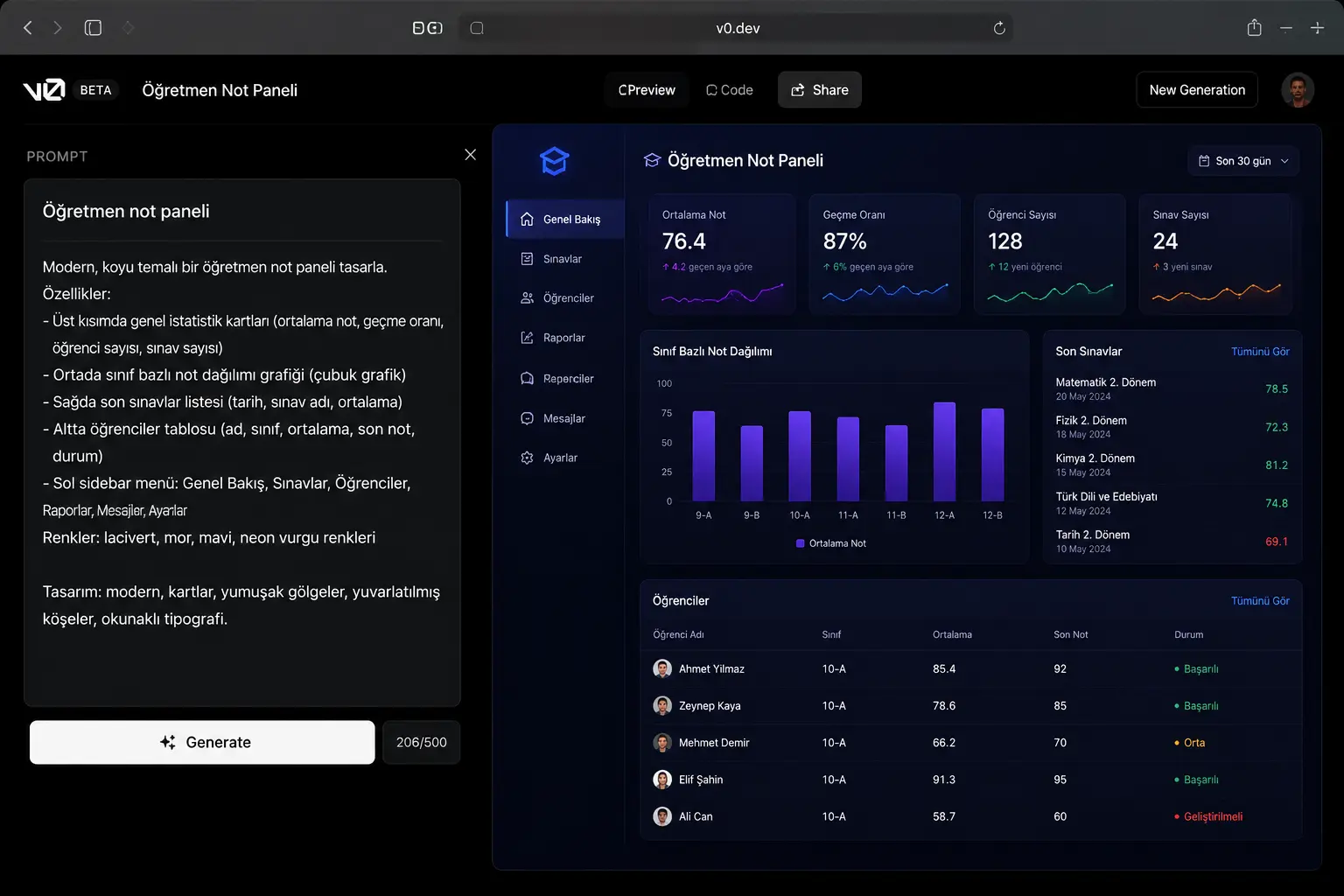1344x896 pixels.
Task: Click Tümünü Gör in Son Sınavlar
Action: (x=1260, y=352)
